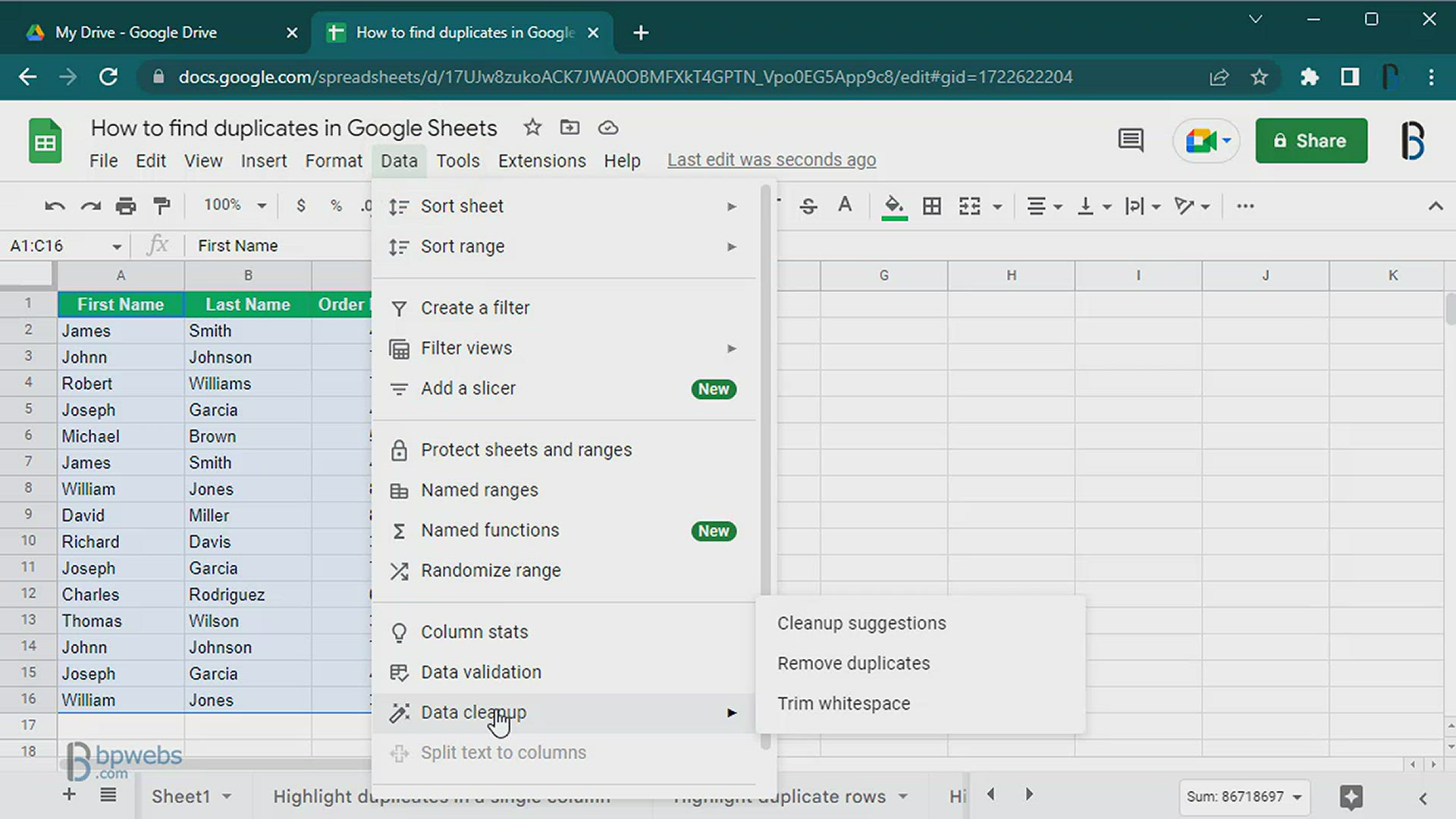Click the Explore star button
This screenshot has height=819, width=1456.
pyautogui.click(x=1351, y=797)
